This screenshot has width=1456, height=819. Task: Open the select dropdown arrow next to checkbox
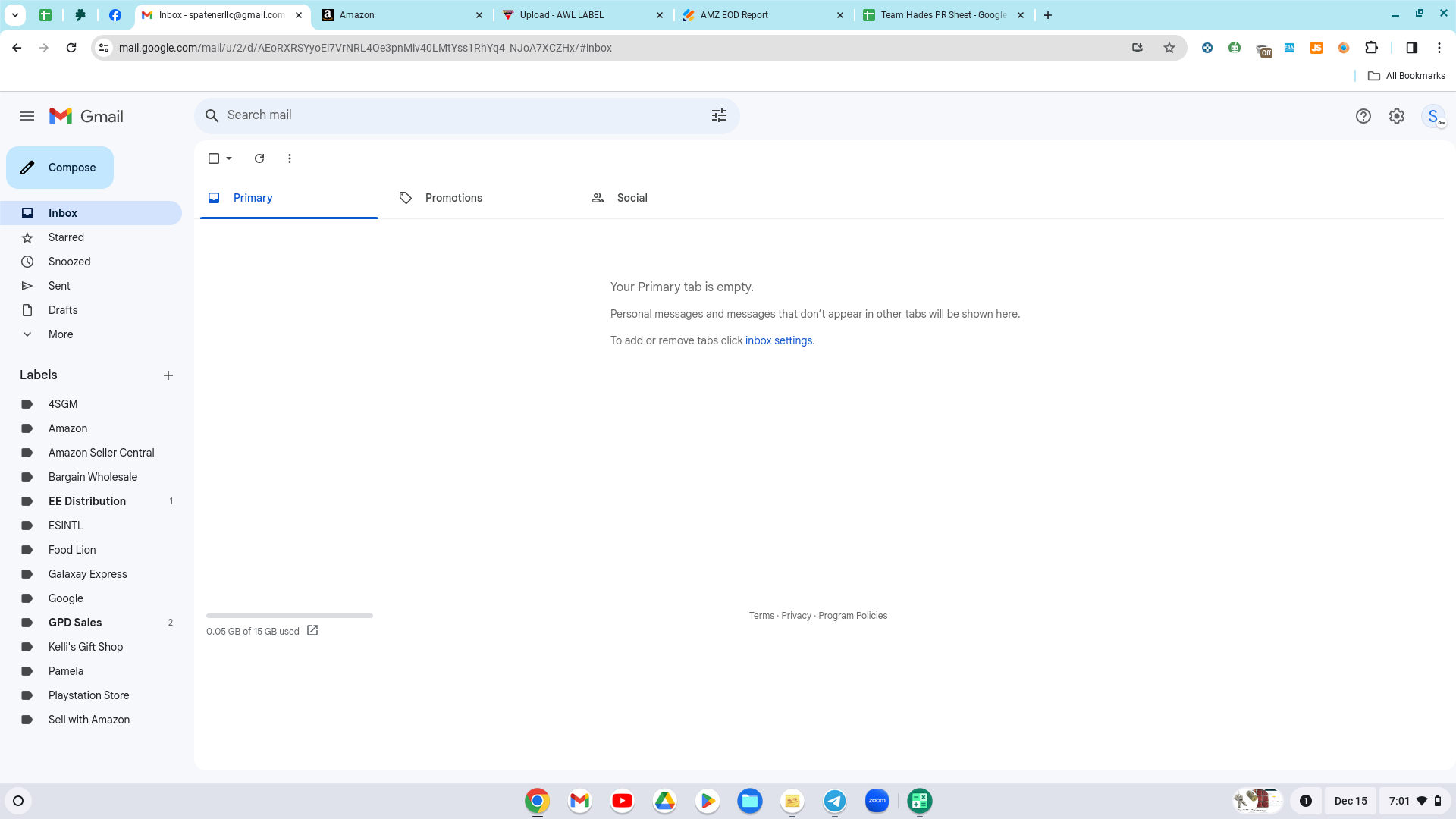point(229,158)
